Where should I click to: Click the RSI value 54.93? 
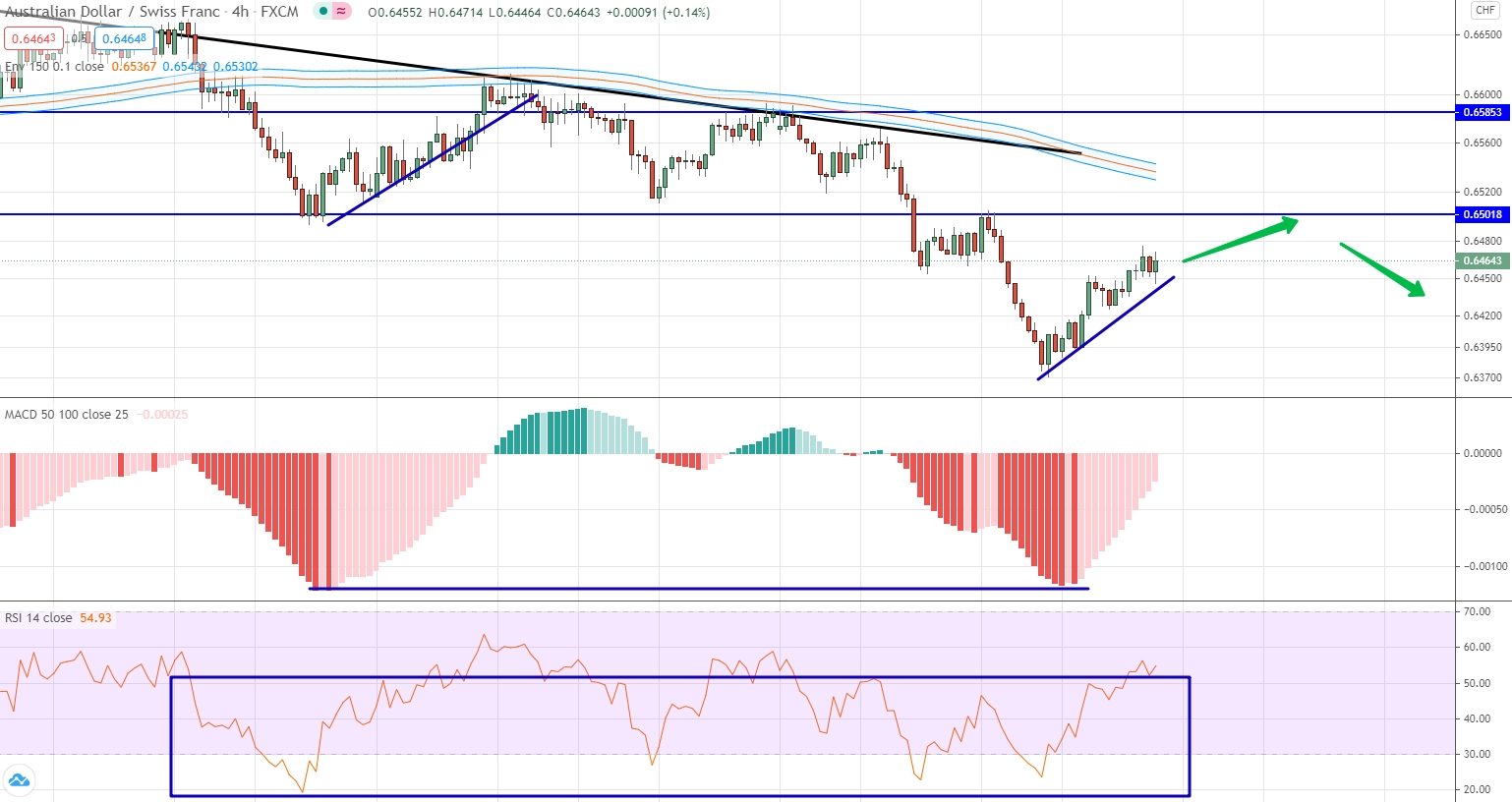96,618
